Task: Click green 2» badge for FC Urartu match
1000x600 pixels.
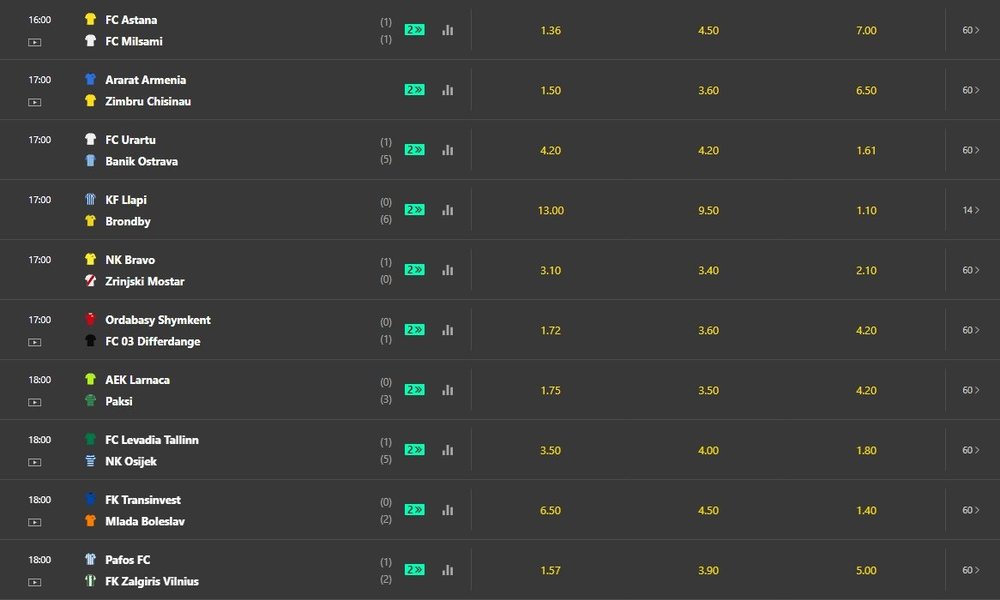Action: (414, 150)
